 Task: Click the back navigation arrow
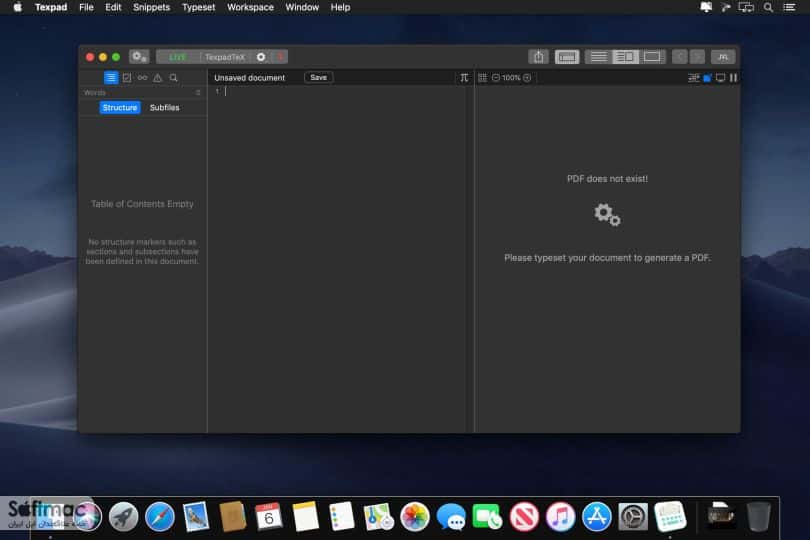click(x=679, y=57)
